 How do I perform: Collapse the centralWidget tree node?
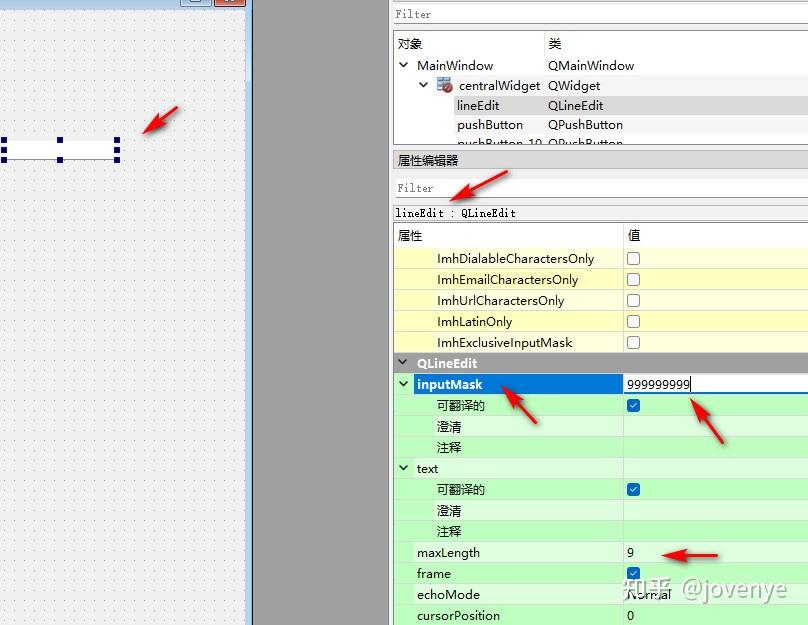(x=424, y=85)
